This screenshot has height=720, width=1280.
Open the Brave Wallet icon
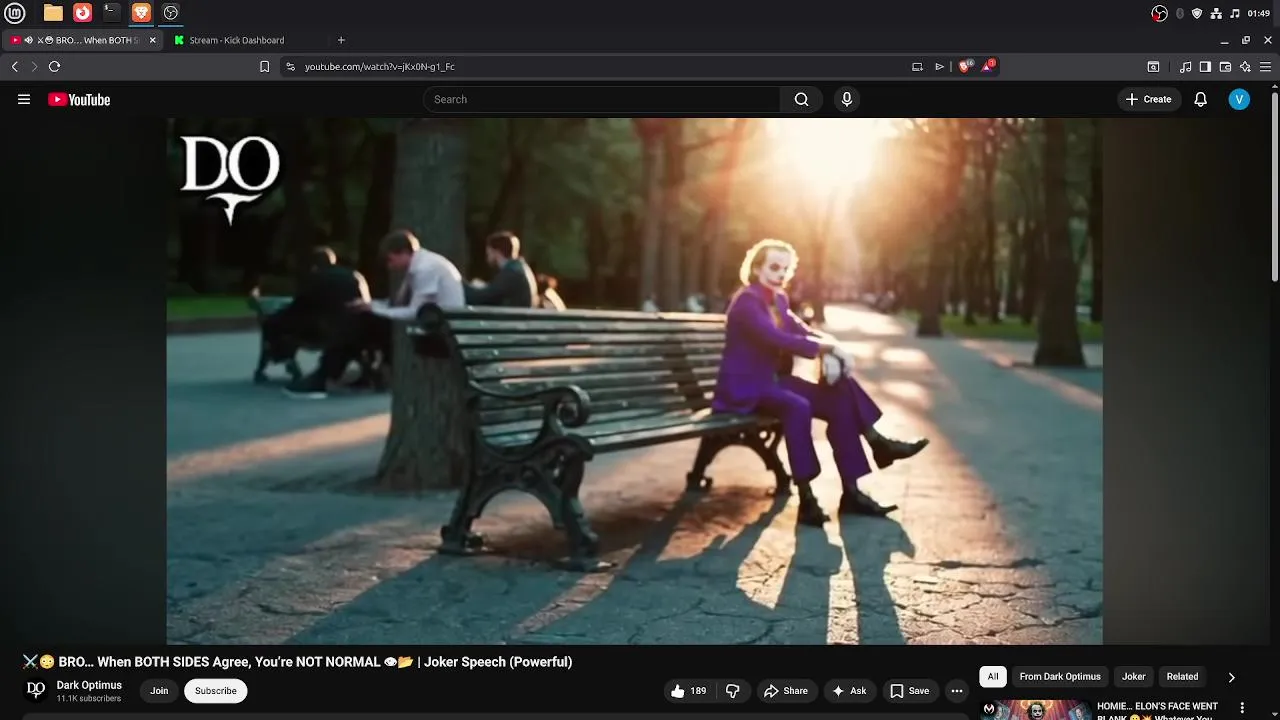[x=1225, y=67]
